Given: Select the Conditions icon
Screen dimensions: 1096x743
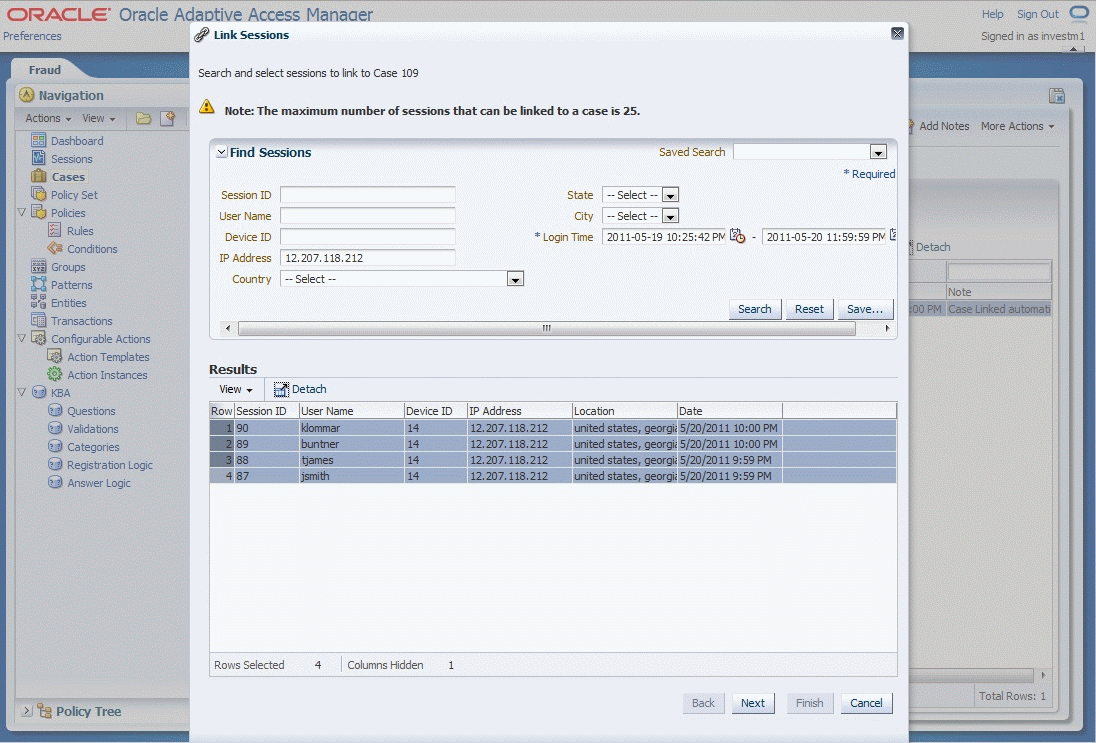Looking at the screenshot, I should pos(57,248).
